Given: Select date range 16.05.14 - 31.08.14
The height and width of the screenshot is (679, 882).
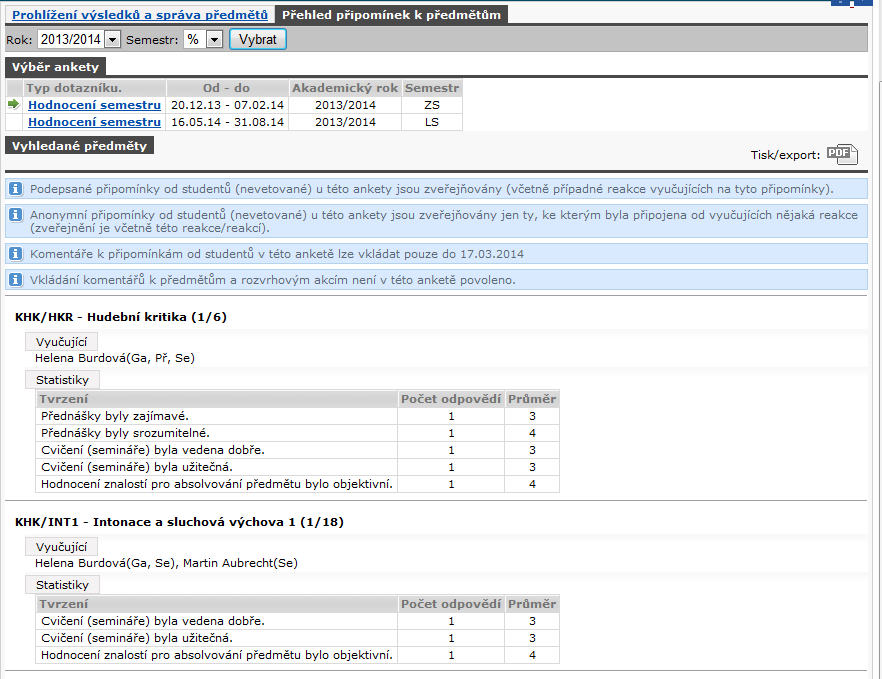Looking at the screenshot, I should click(227, 122).
